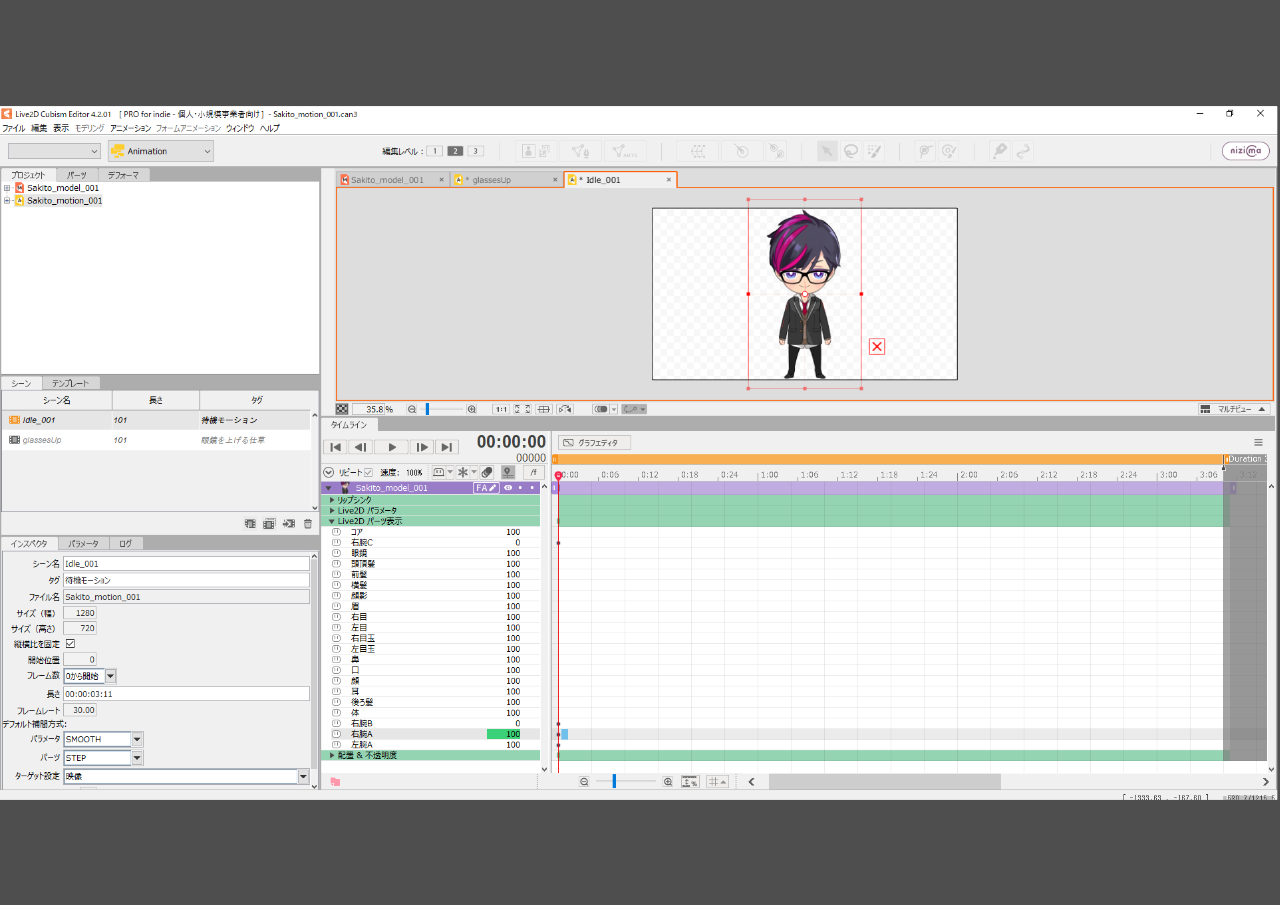Click the シーン名 input field
1280x905 pixels.
[186, 564]
